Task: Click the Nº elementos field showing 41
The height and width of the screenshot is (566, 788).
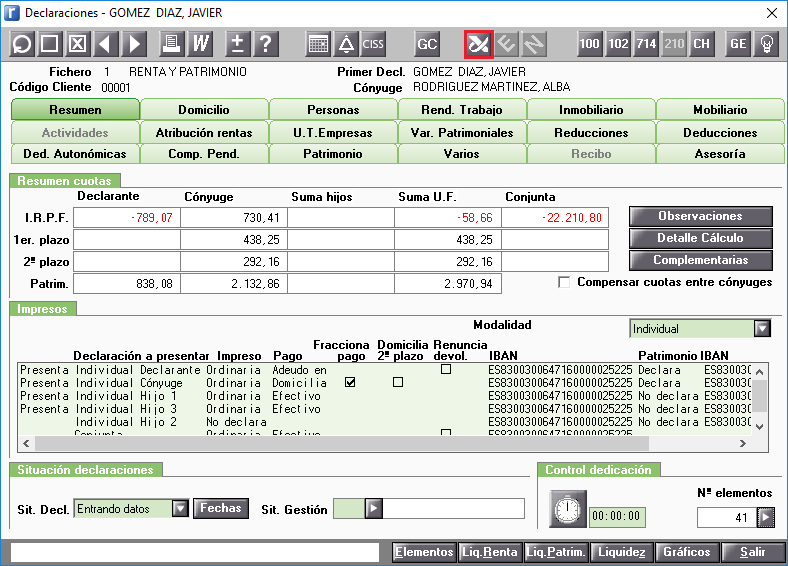Action: click(727, 517)
